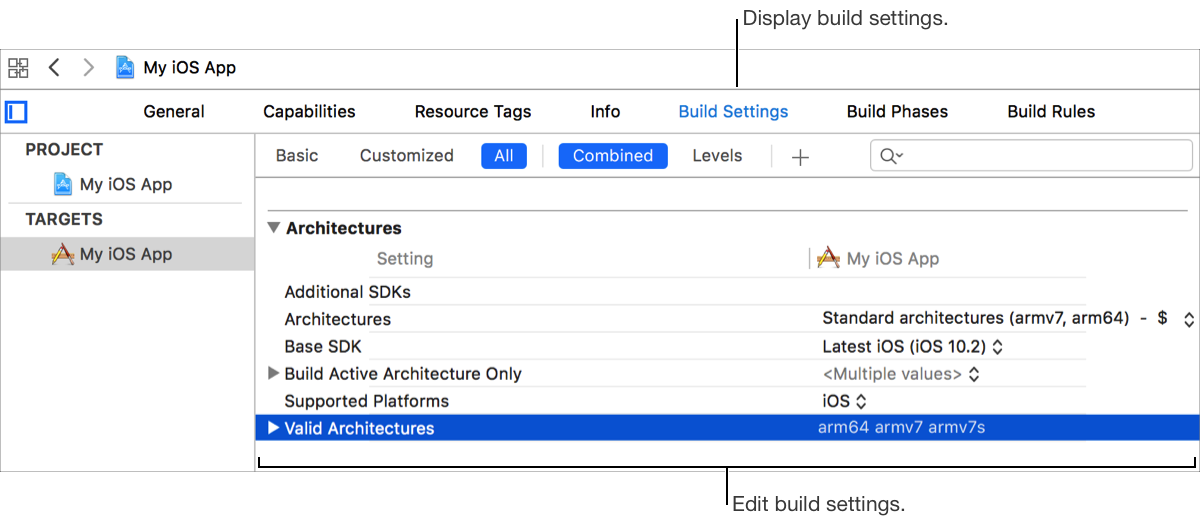Switch to the Levels view

[717, 156]
